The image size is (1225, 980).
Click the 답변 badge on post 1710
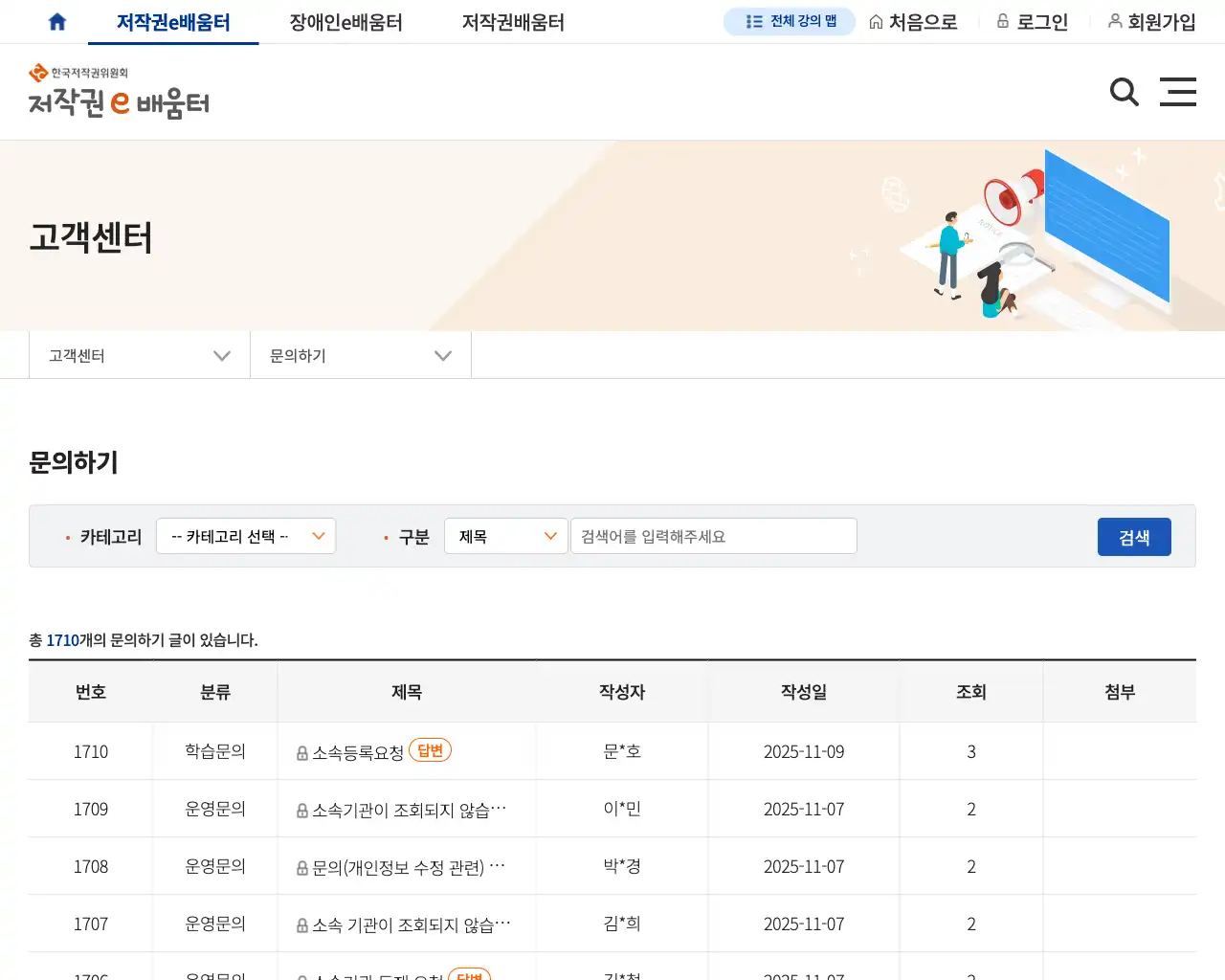(430, 750)
